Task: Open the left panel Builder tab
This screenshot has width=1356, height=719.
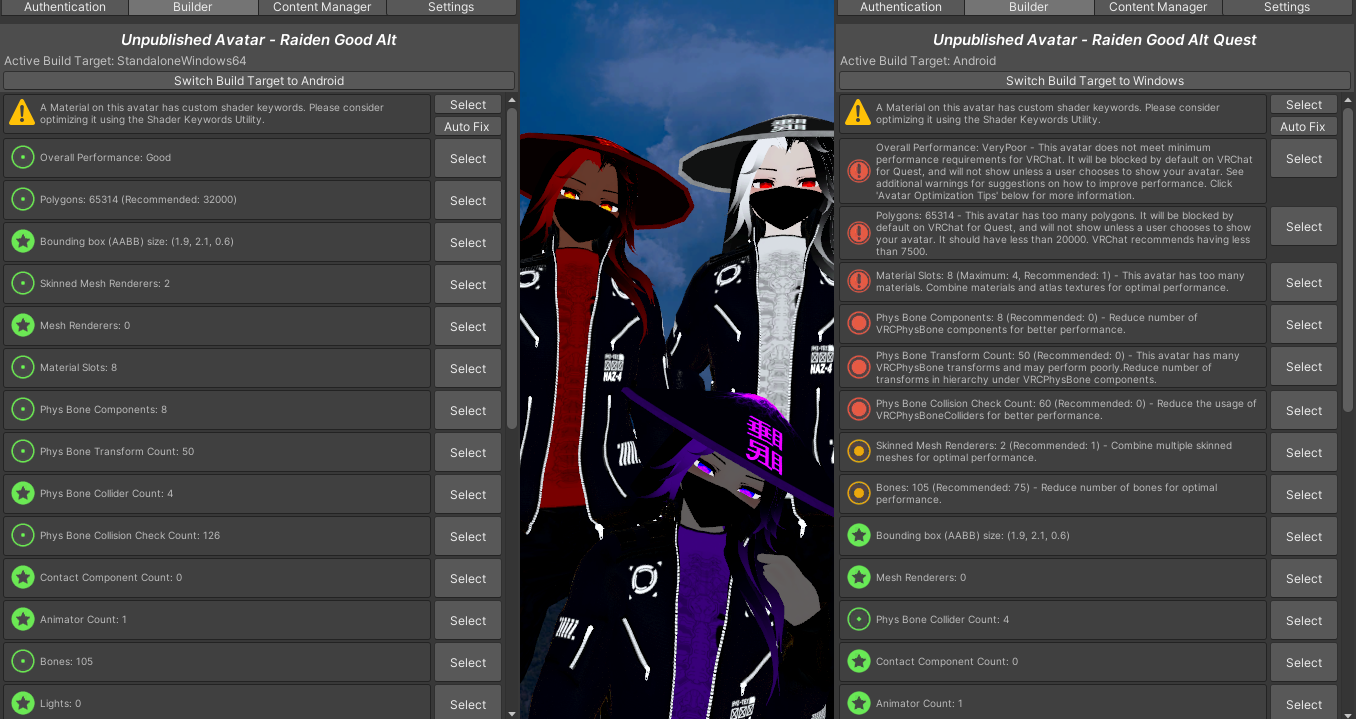Action: [x=193, y=7]
